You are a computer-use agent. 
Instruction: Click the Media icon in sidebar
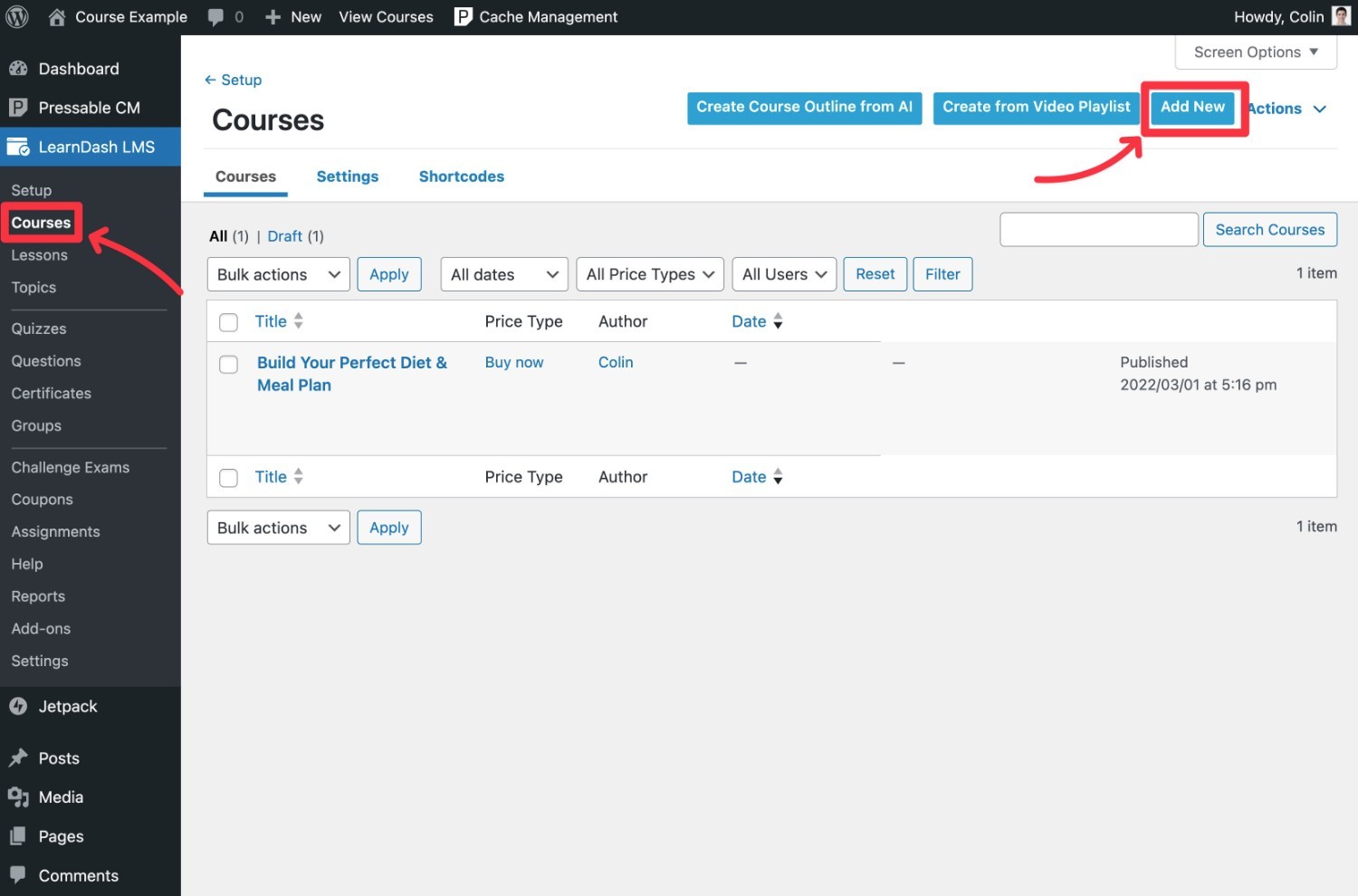tap(18, 796)
